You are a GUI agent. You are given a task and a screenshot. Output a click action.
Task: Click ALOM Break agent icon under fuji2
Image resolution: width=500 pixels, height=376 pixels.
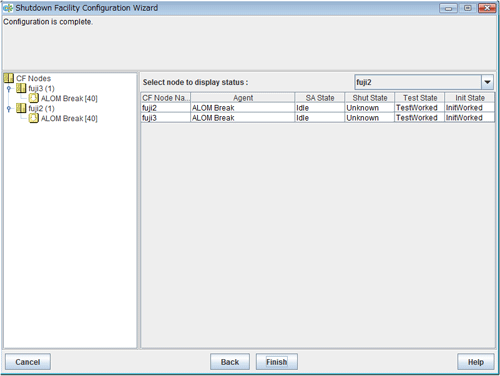pos(34,118)
